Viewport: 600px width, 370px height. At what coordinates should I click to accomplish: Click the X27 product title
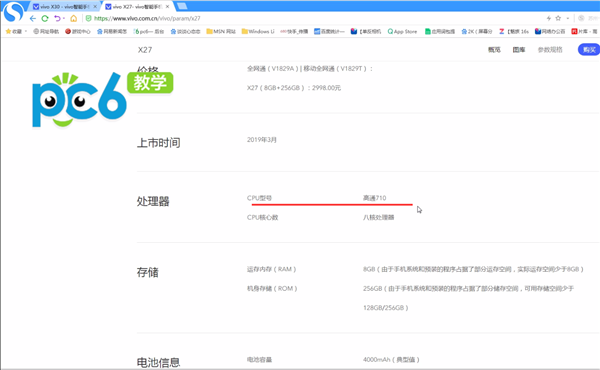pyautogui.click(x=145, y=50)
